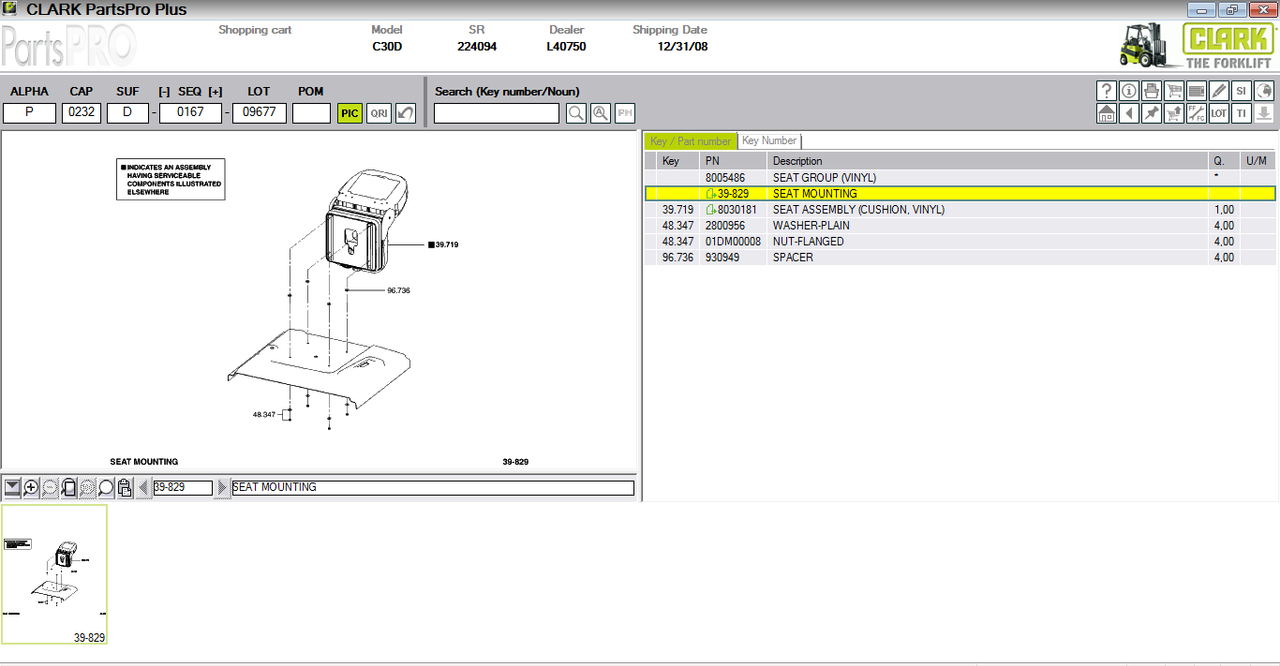Click the LOT field containing 09677

[259, 112]
